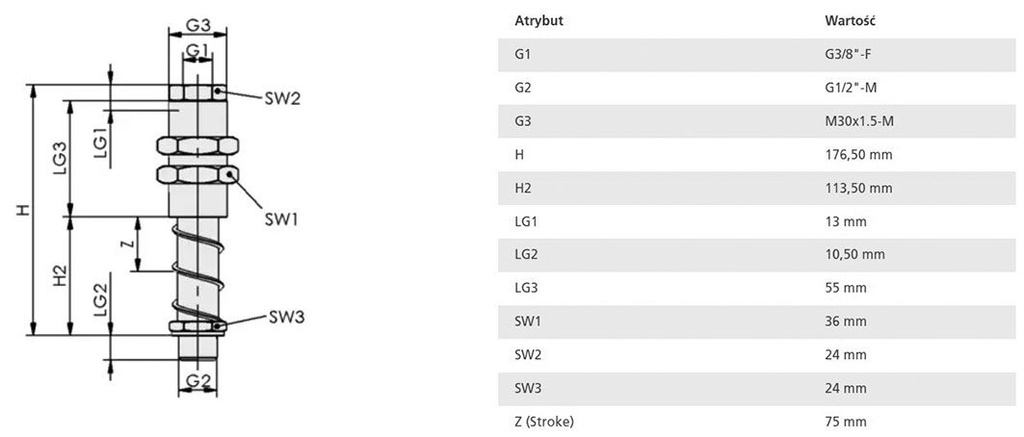Click the G3/8"-F value in table
The height and width of the screenshot is (437, 1024).
pyautogui.click(x=847, y=54)
